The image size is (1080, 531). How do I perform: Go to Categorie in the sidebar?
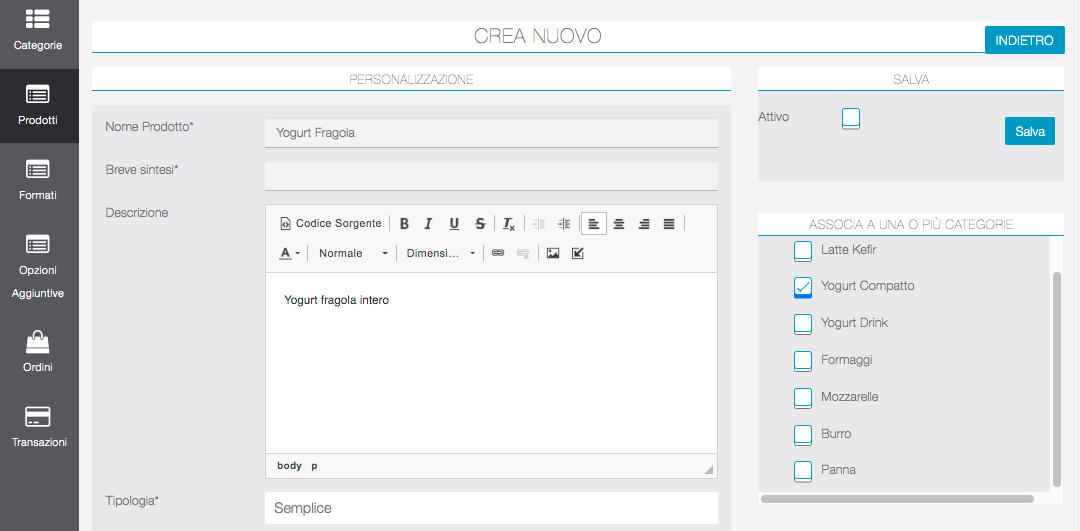[x=38, y=30]
